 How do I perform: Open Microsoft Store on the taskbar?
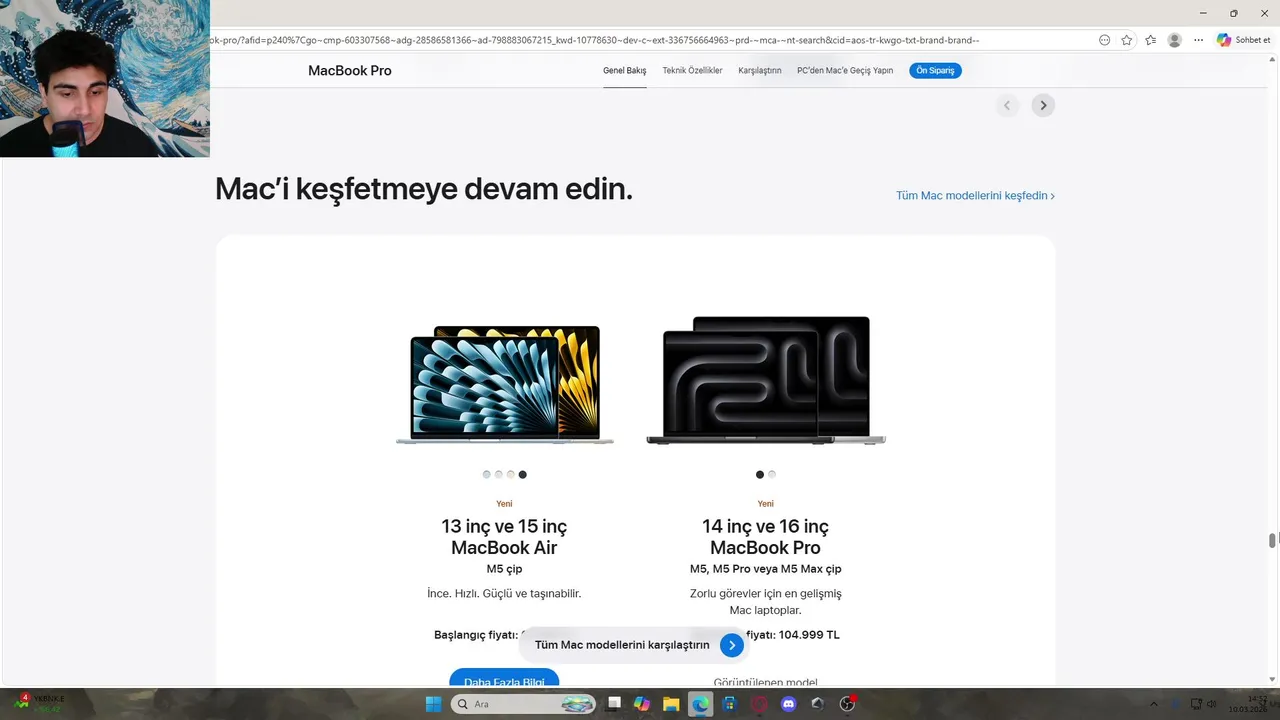(730, 704)
